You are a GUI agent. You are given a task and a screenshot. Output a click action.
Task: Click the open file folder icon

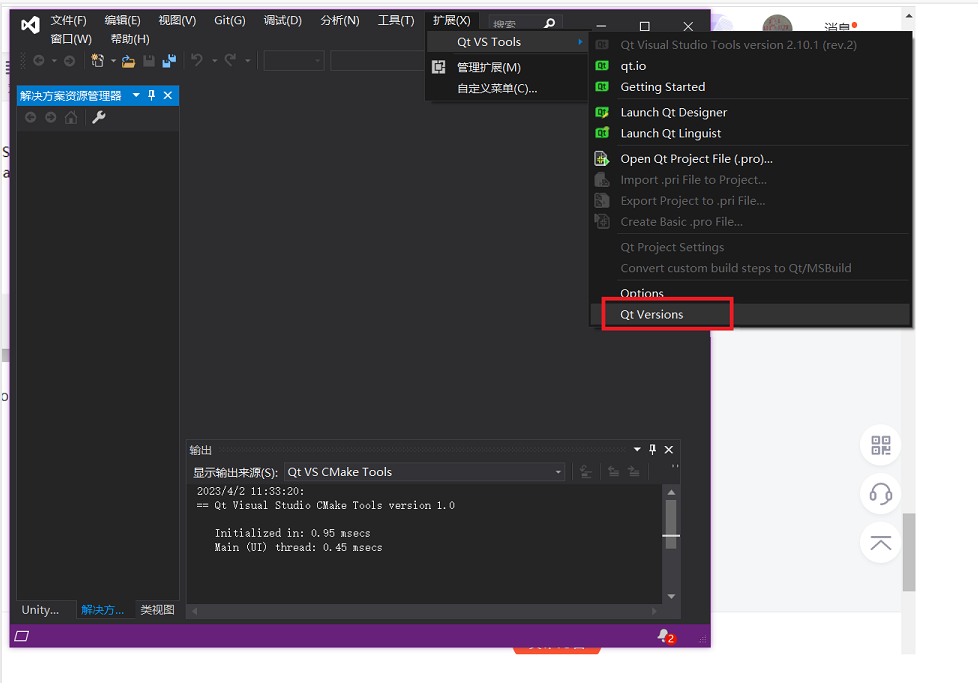(x=128, y=61)
